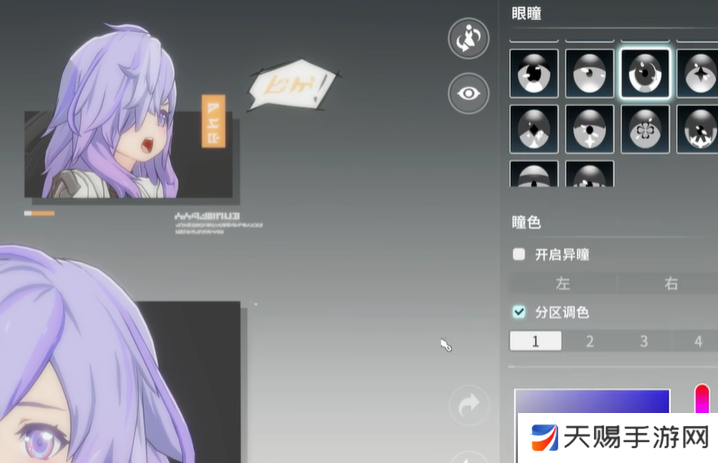Select the highlighted ringed pupil eye style
The width and height of the screenshot is (718, 463).
point(645,74)
